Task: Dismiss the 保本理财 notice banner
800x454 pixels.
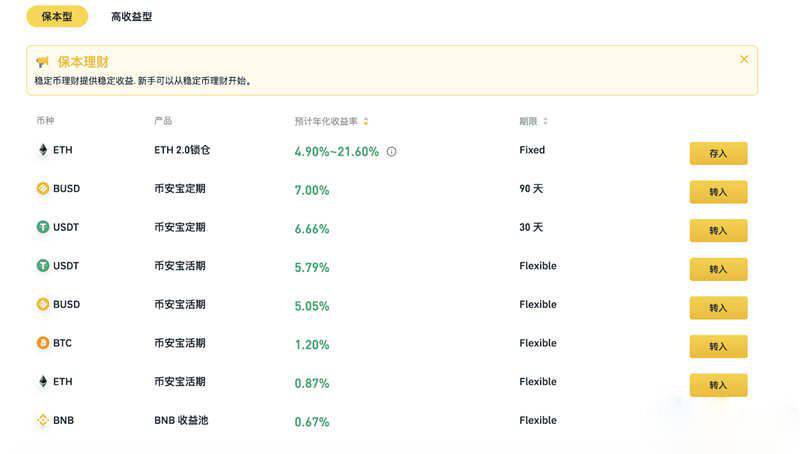Action: (x=744, y=59)
